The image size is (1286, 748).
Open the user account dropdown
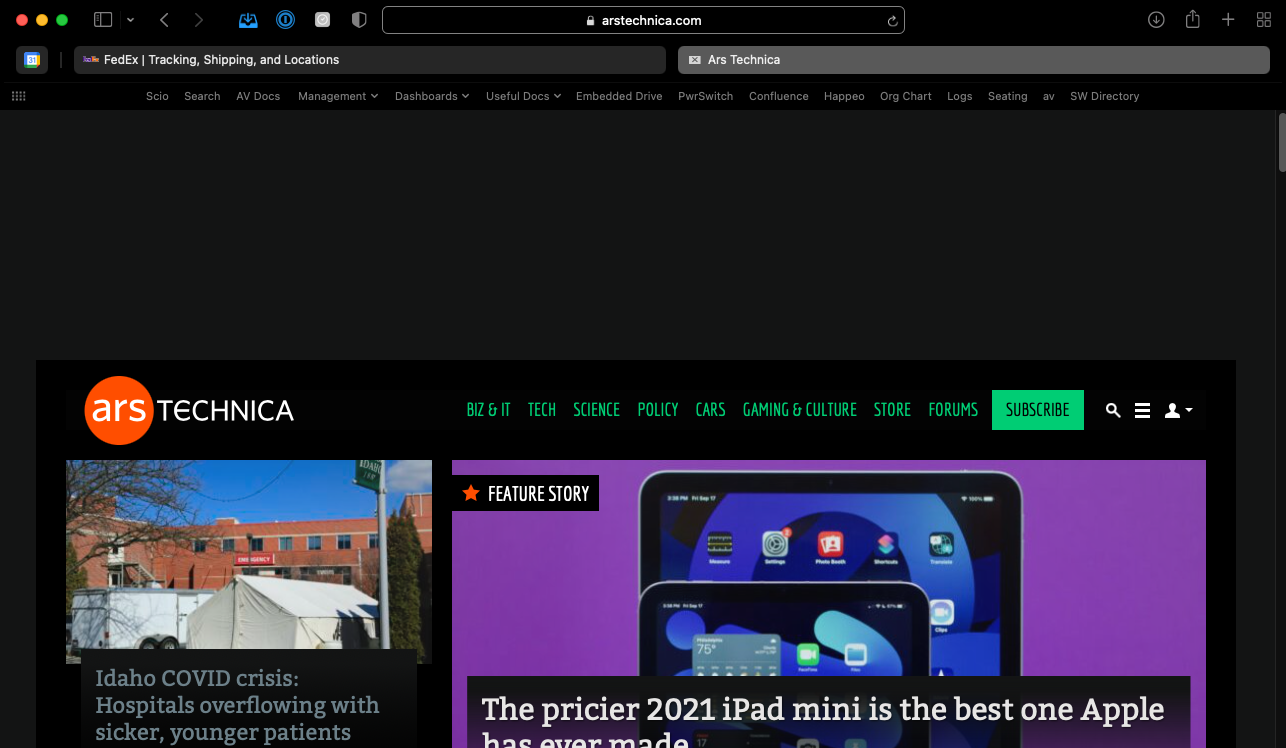(x=1178, y=410)
